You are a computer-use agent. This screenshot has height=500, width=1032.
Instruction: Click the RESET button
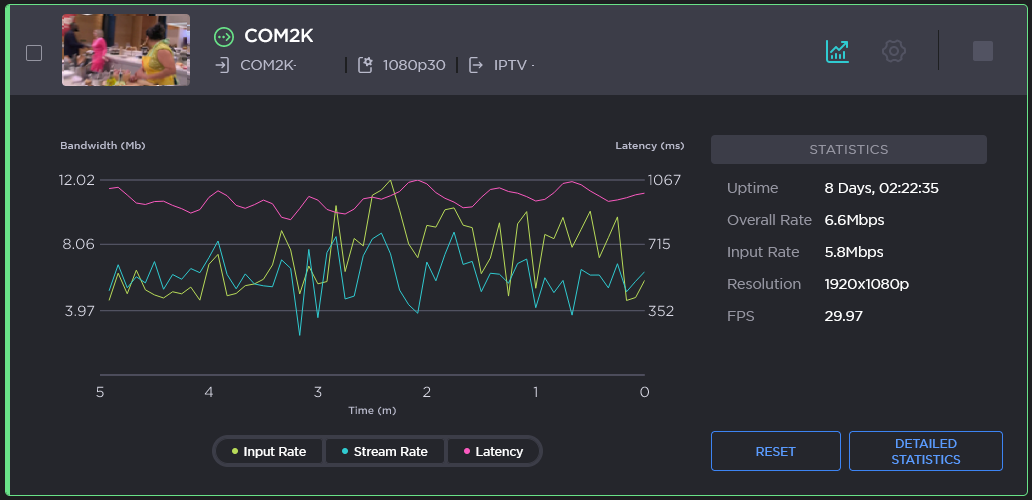point(775,451)
